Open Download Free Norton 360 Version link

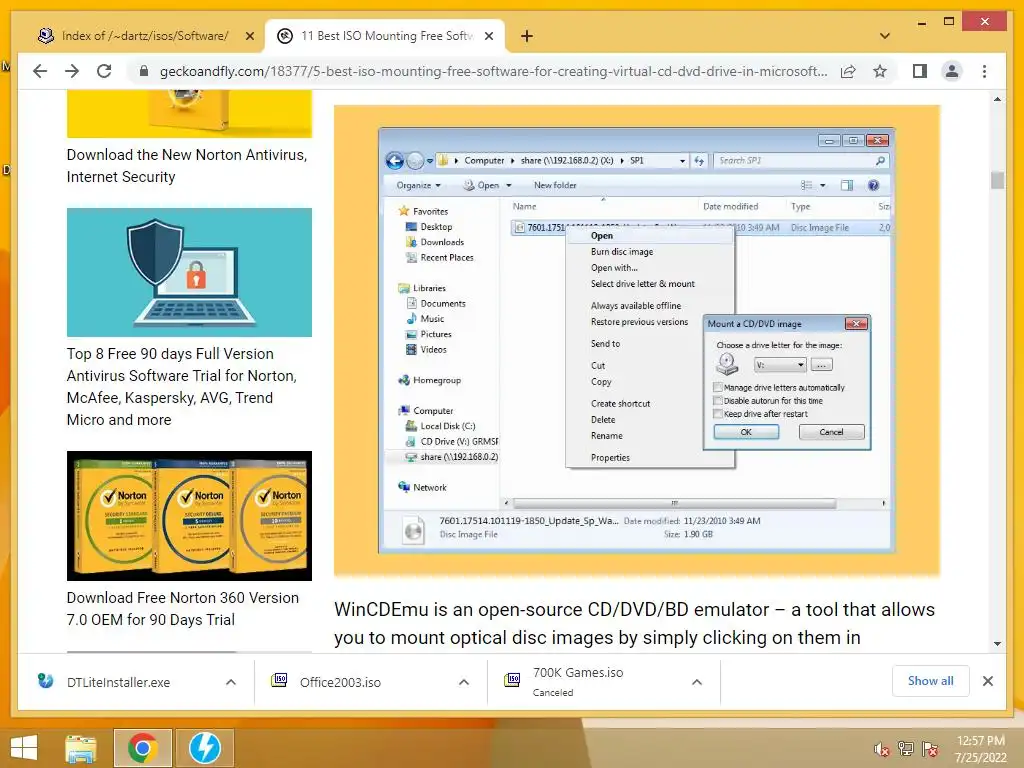click(183, 609)
